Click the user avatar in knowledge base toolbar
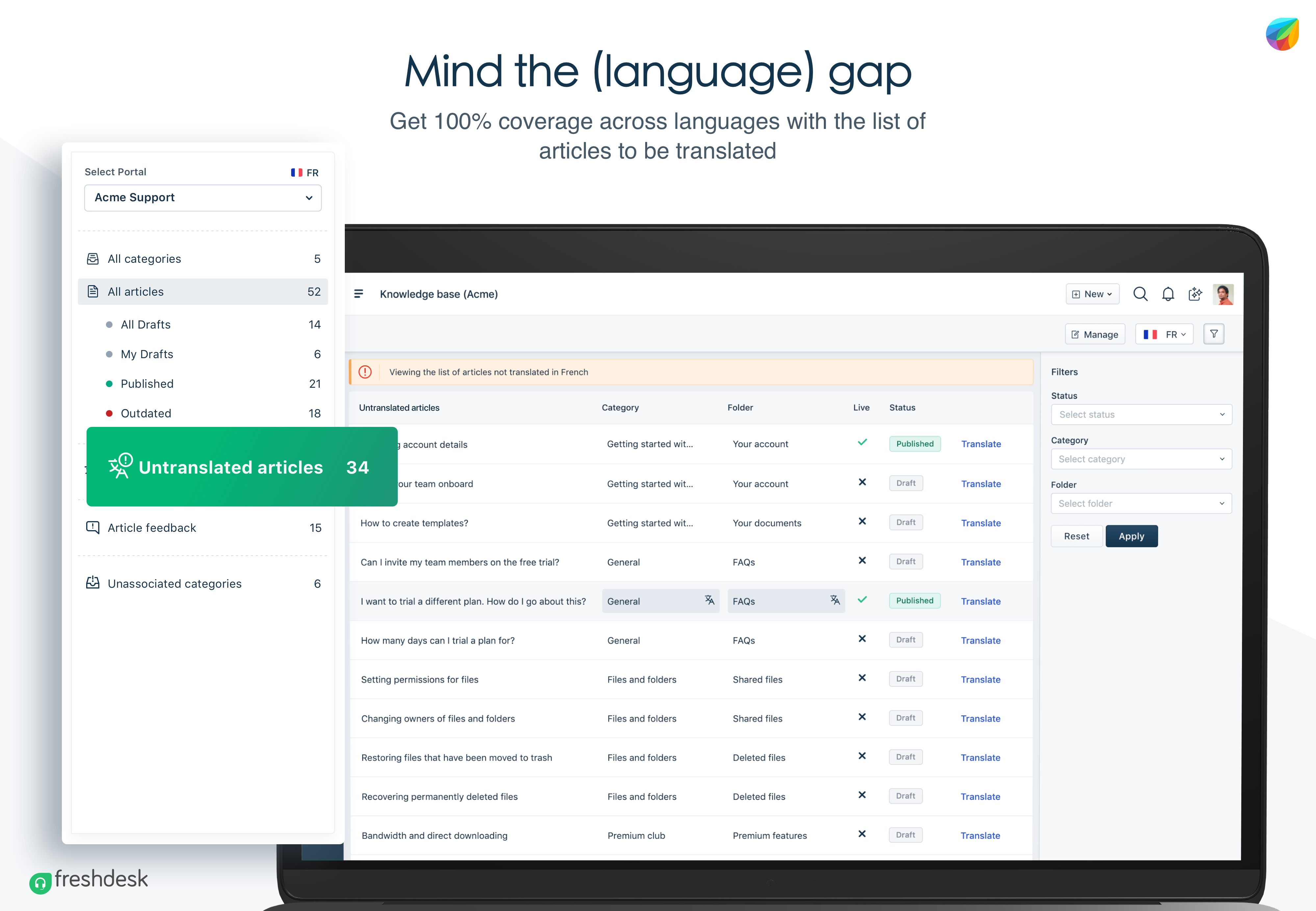 [1224, 294]
